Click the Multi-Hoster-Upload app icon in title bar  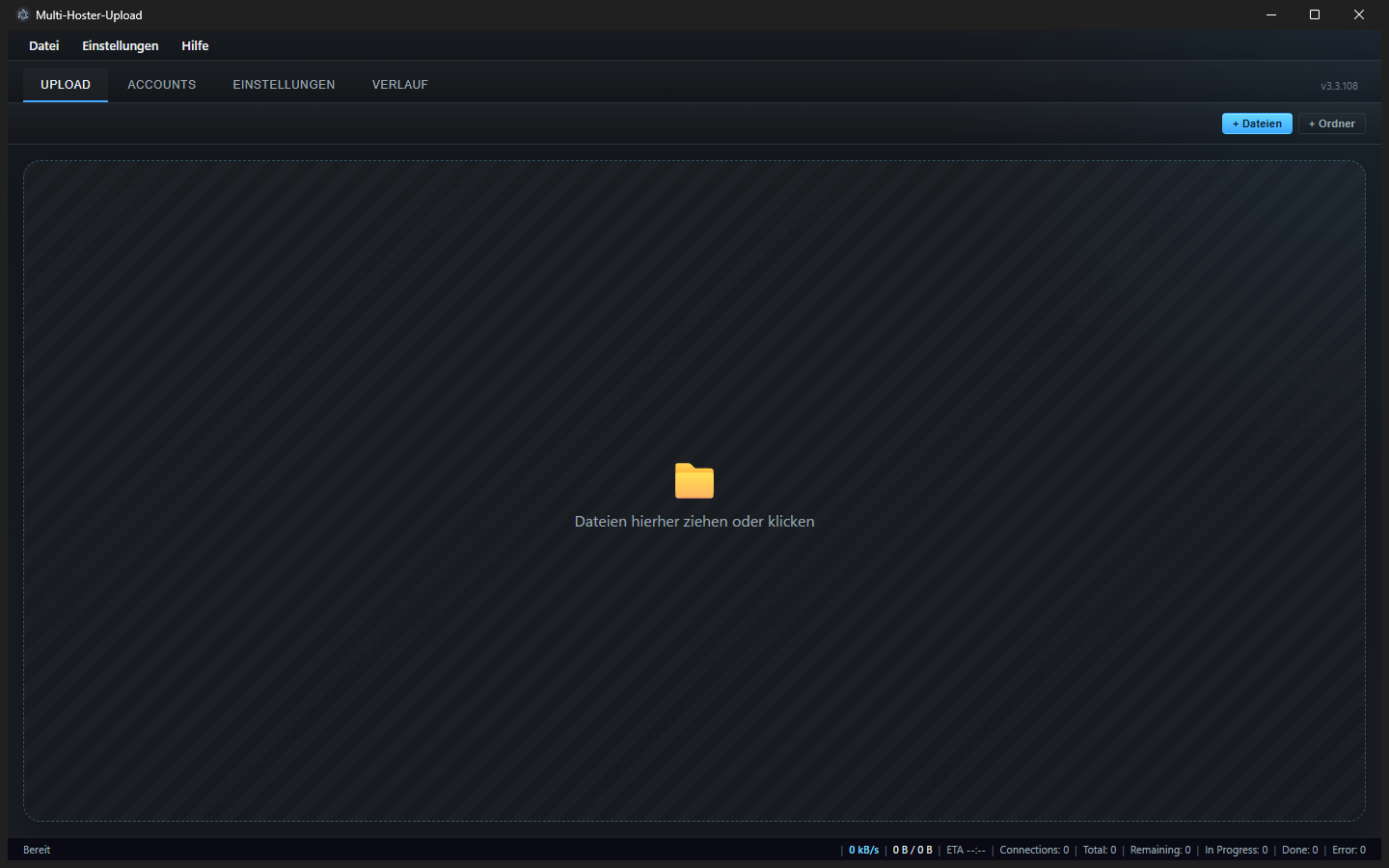click(x=23, y=14)
